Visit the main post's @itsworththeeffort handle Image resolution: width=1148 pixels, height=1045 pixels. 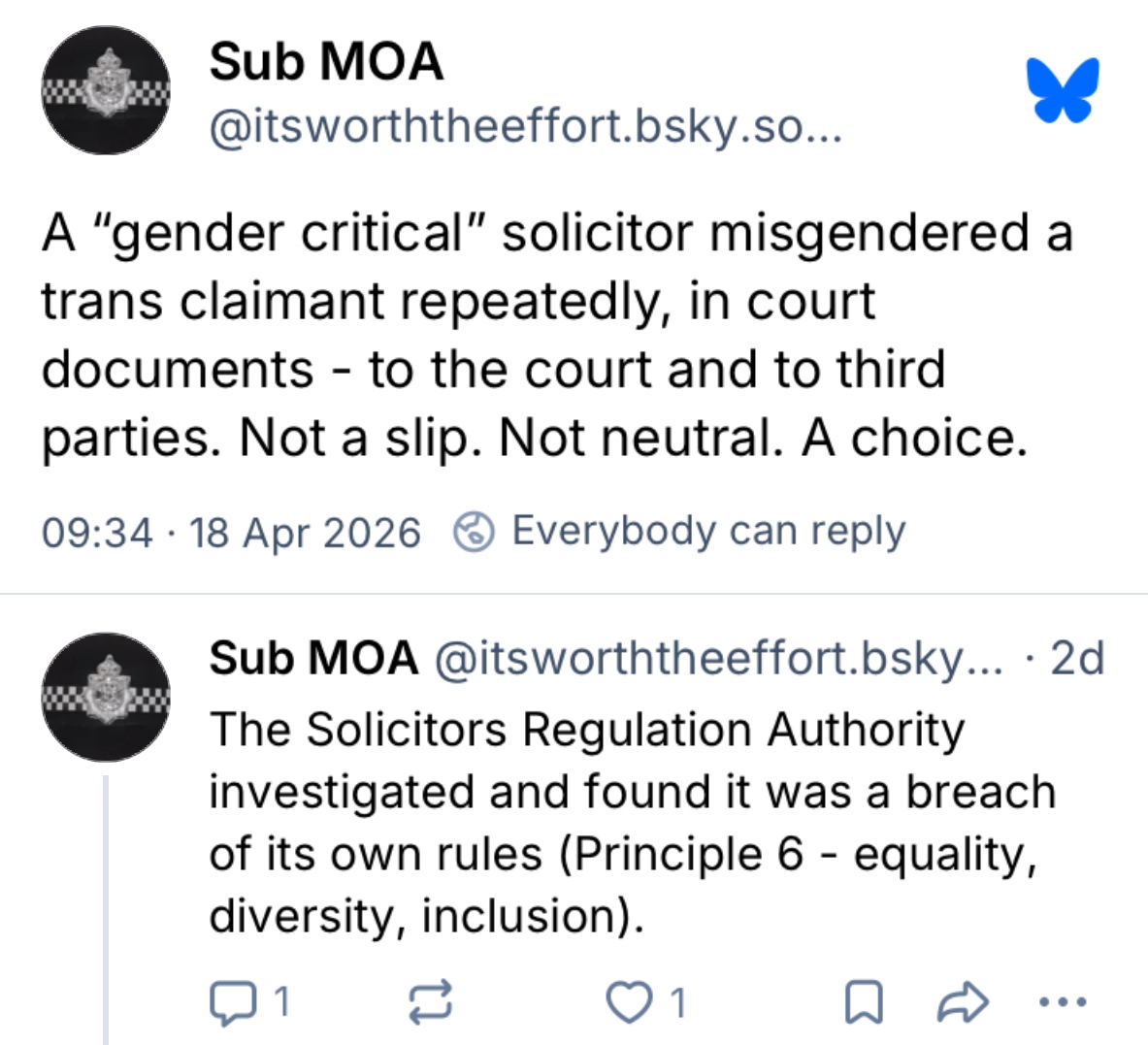[525, 127]
